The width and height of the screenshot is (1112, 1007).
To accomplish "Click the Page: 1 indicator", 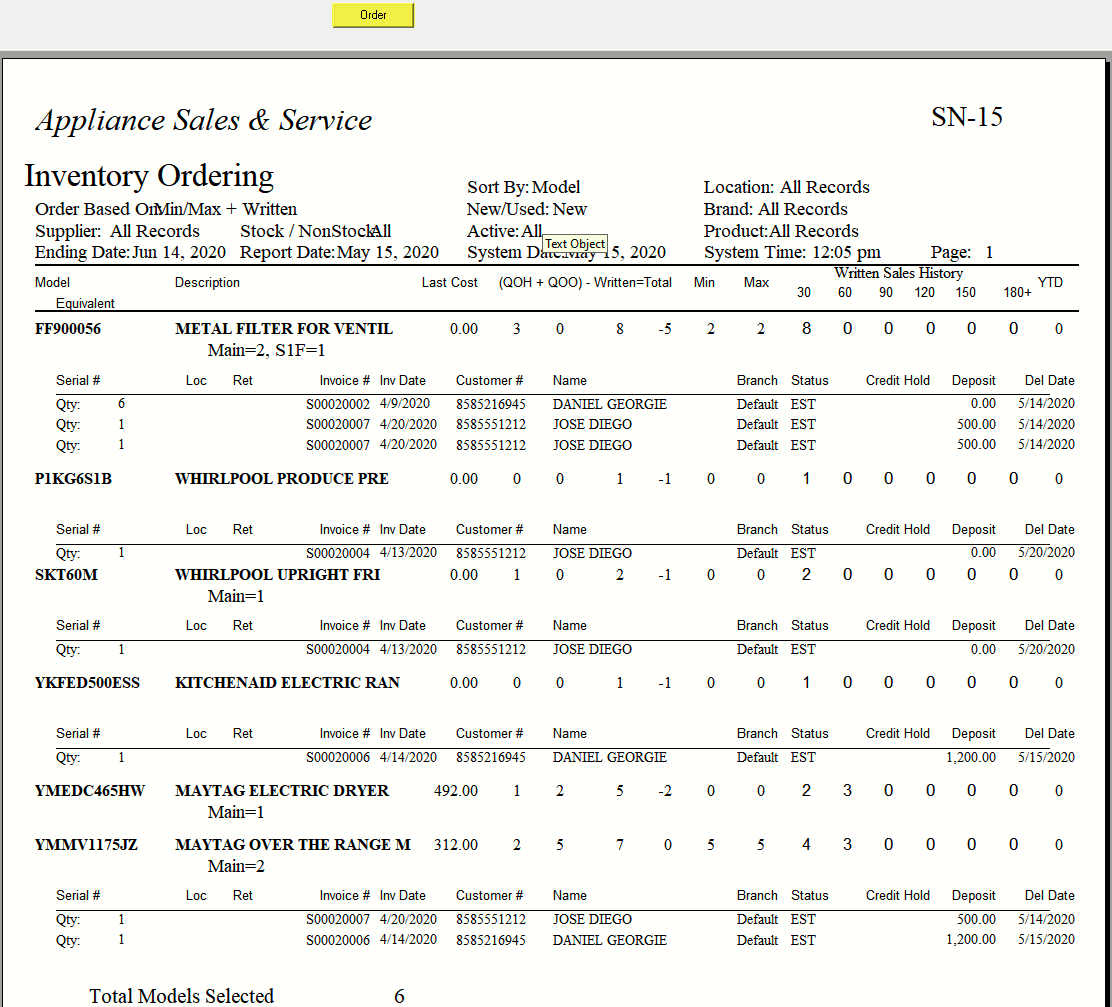I will pos(962,252).
